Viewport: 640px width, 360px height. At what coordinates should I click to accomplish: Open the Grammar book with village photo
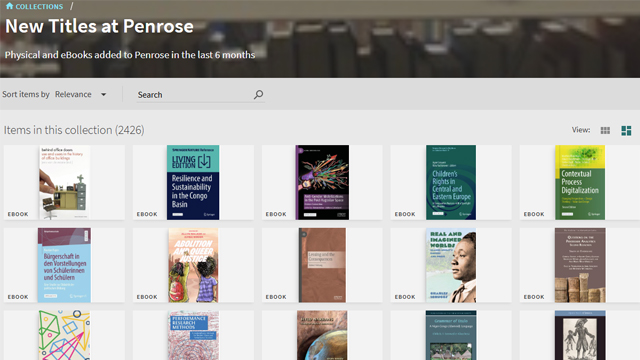(451, 336)
